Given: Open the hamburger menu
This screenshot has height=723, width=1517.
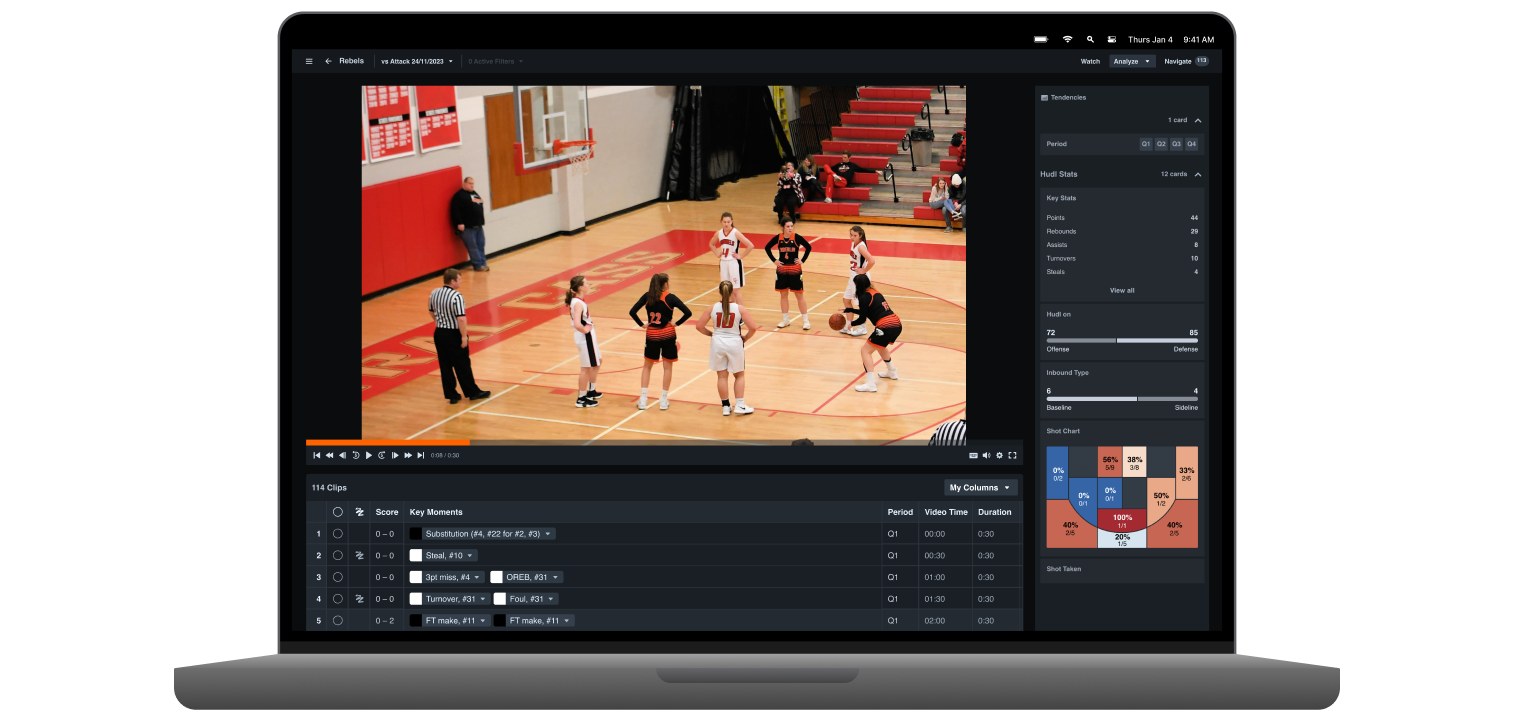Looking at the screenshot, I should pyautogui.click(x=309, y=61).
